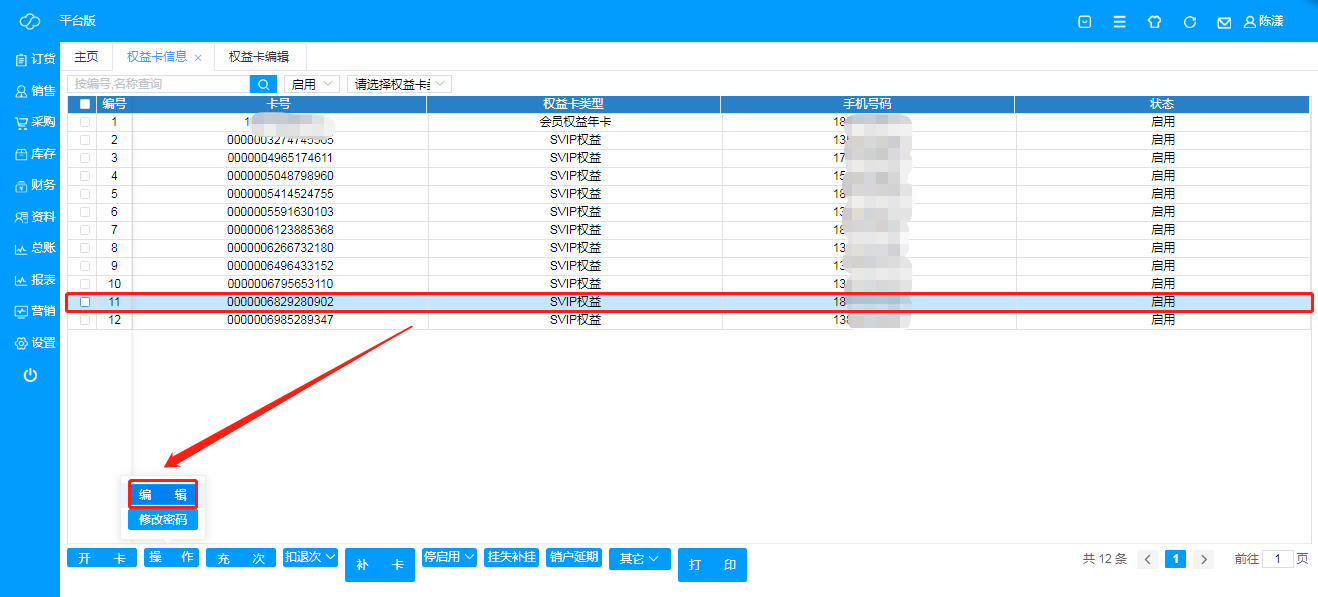The image size is (1318, 597).
Task: Check the checkbox for row 11
Action: click(x=85, y=302)
